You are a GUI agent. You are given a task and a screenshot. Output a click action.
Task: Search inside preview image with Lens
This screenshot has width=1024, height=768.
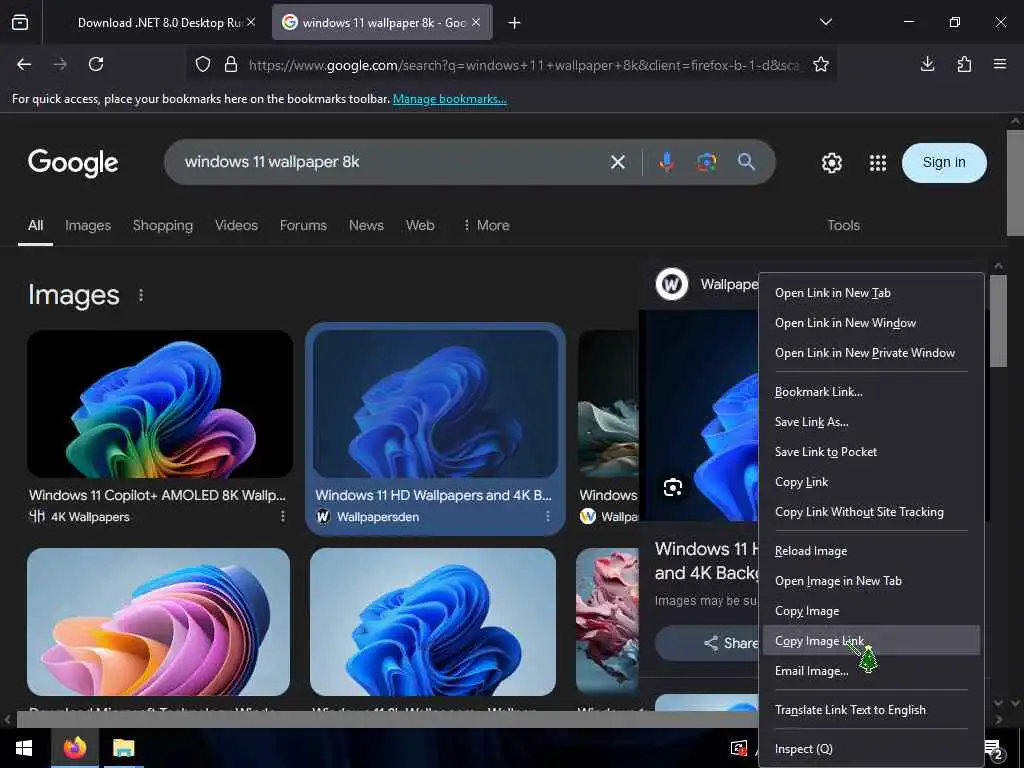(x=673, y=487)
